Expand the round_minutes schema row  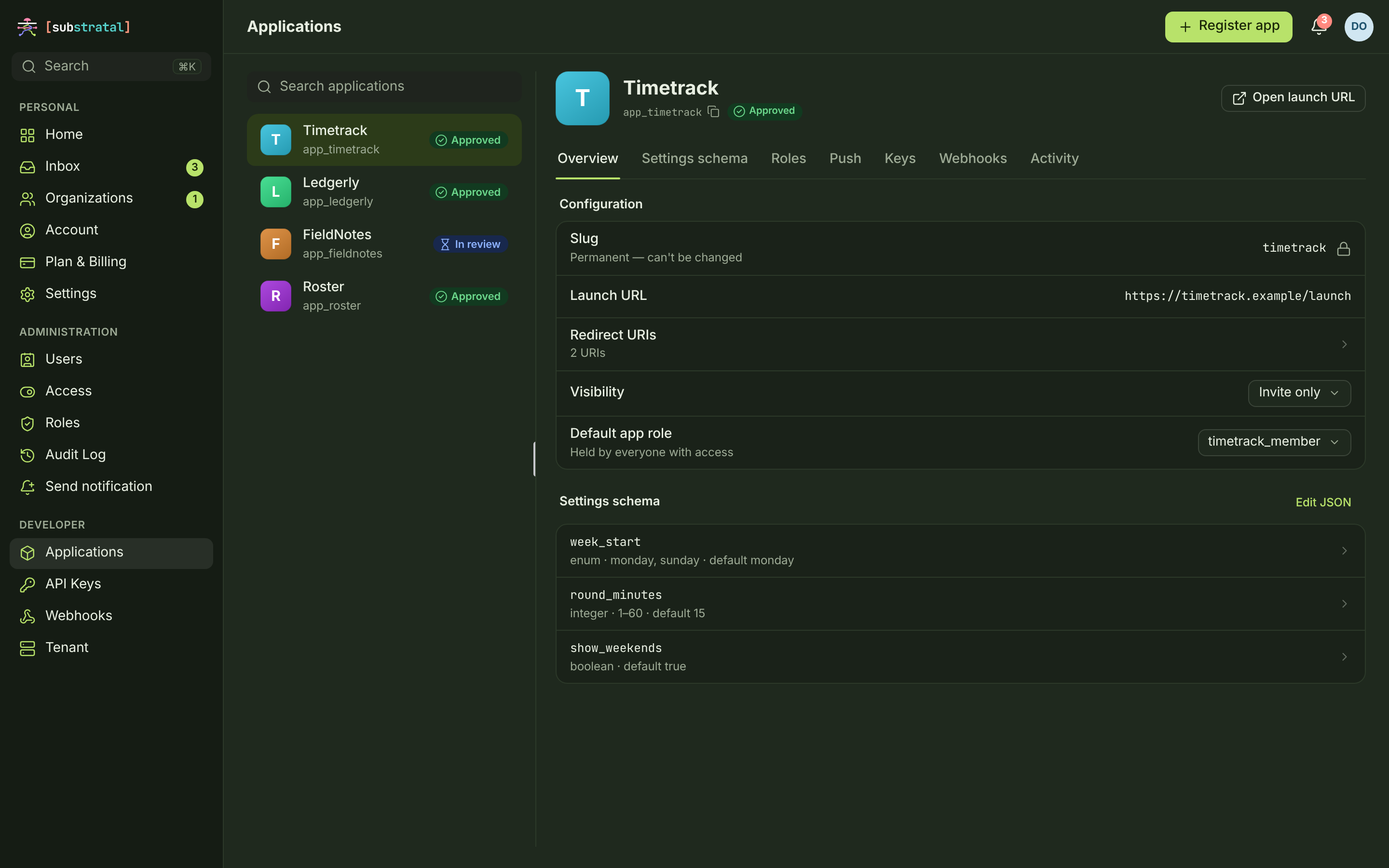pyautogui.click(x=960, y=604)
